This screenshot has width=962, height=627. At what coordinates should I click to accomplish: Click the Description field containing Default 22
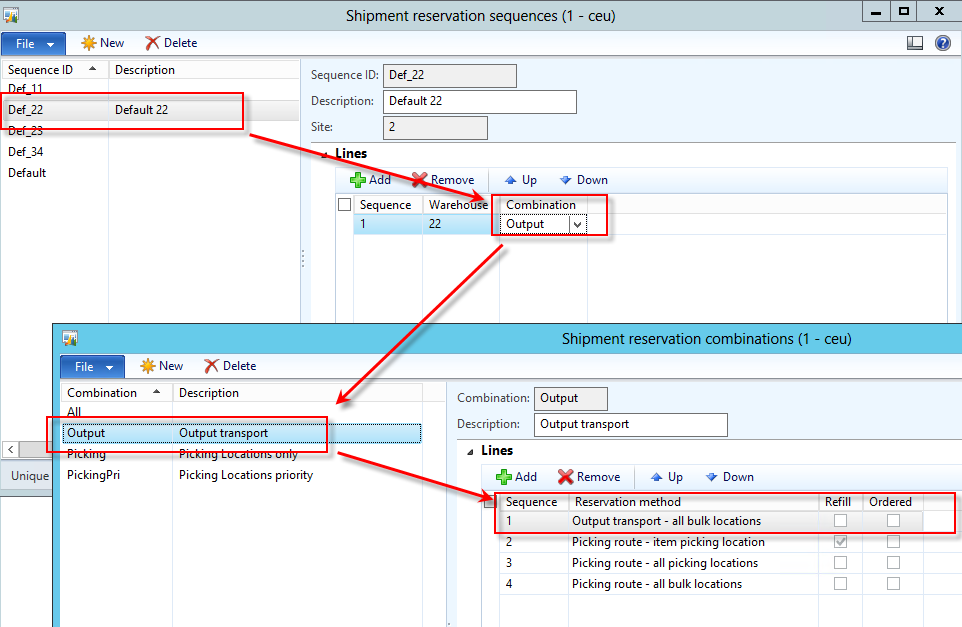pyautogui.click(x=479, y=101)
